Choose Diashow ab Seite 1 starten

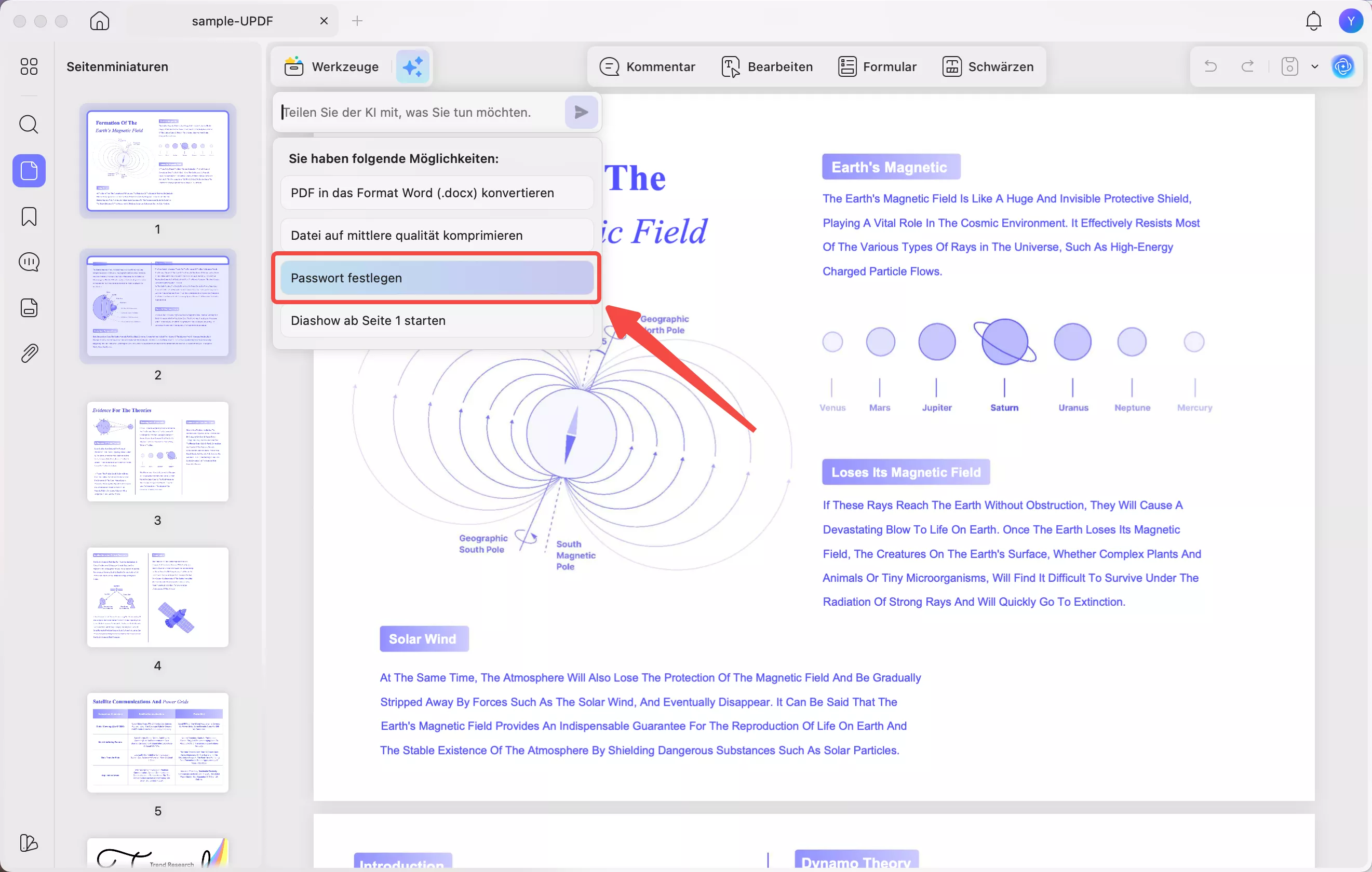coord(436,321)
